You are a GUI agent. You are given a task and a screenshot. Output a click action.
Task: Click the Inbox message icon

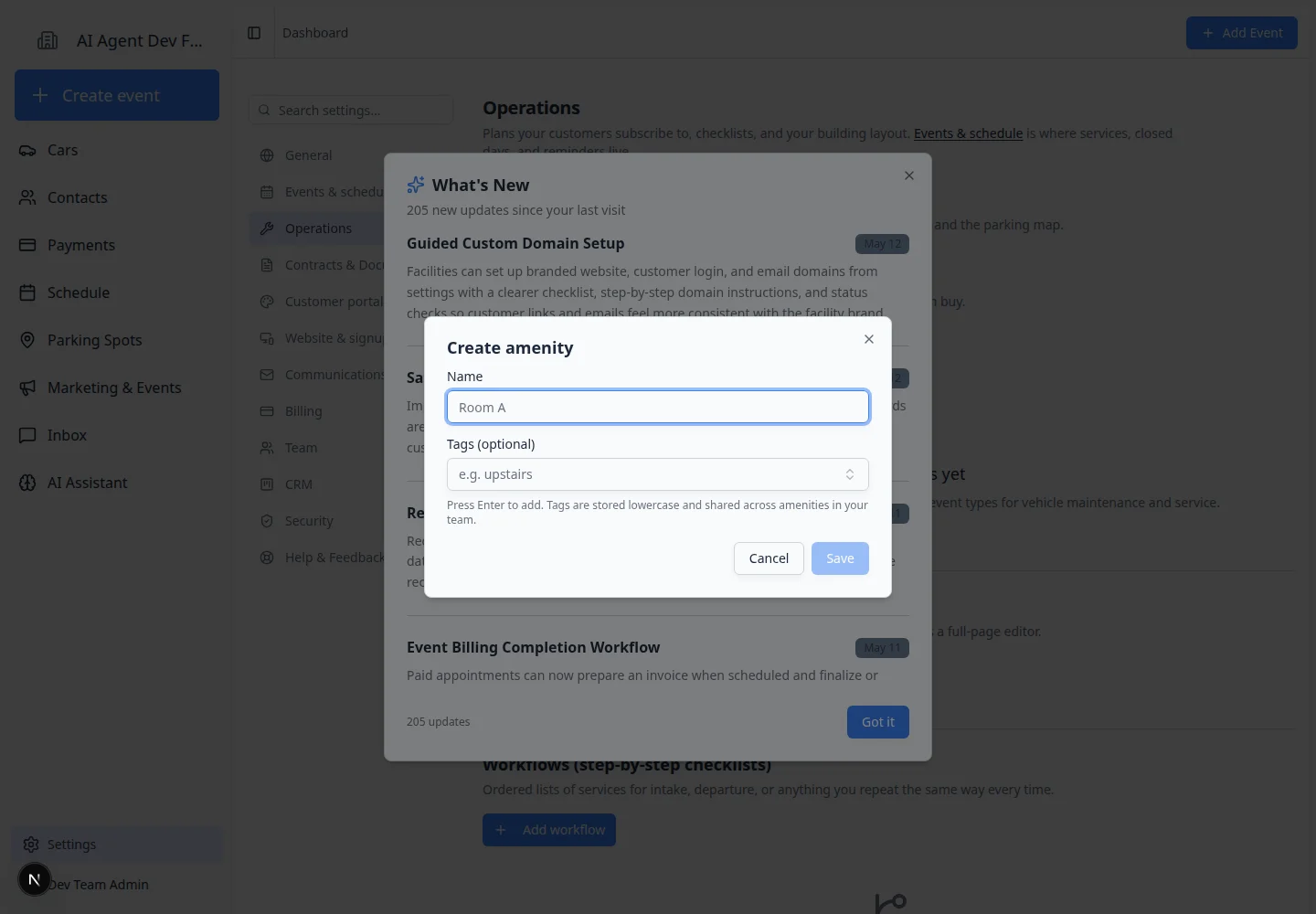pos(27,435)
